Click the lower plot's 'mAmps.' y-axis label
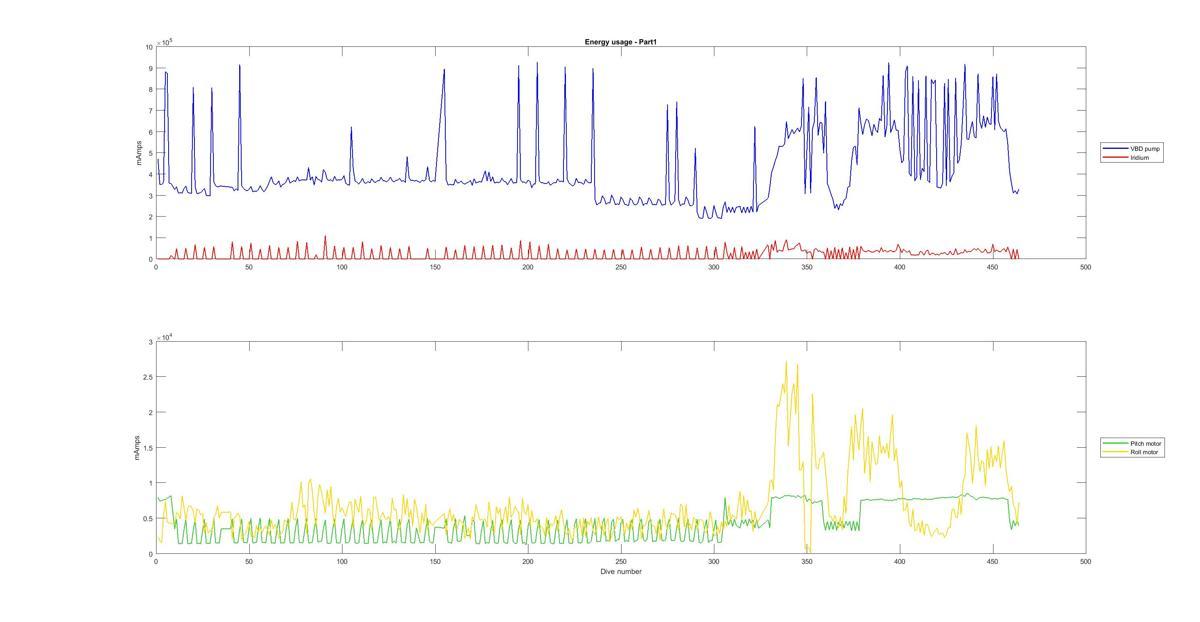Screen dimensions: 1200x622 (x=138, y=447)
